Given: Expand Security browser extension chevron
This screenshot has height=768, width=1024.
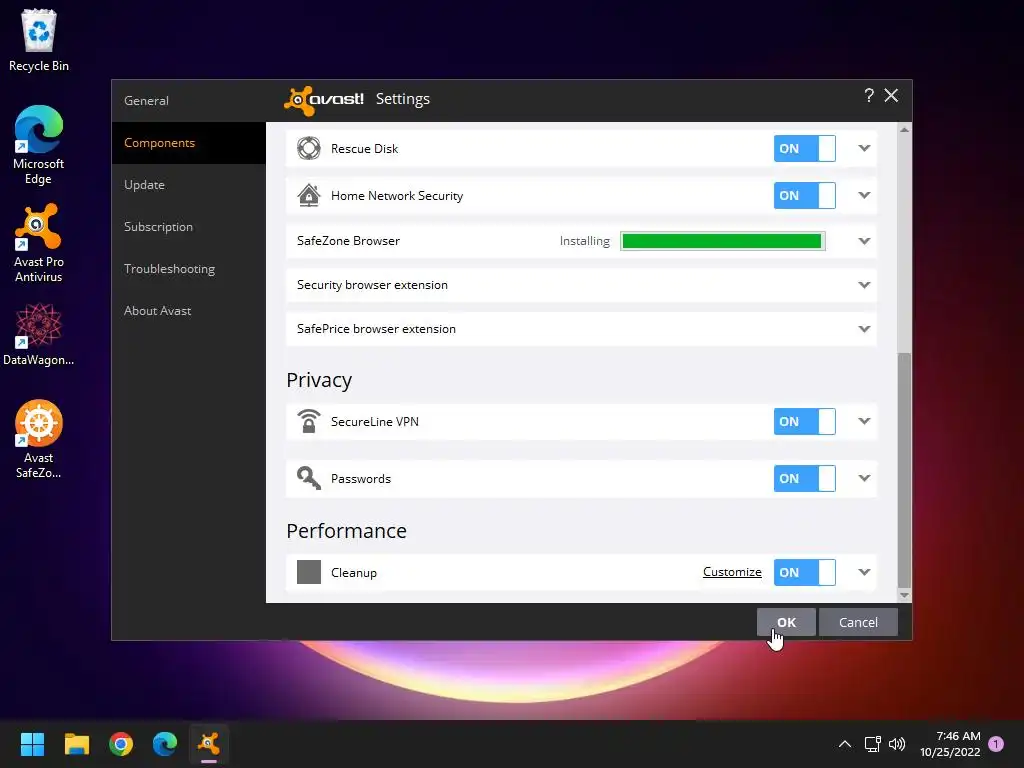Looking at the screenshot, I should pos(864,285).
